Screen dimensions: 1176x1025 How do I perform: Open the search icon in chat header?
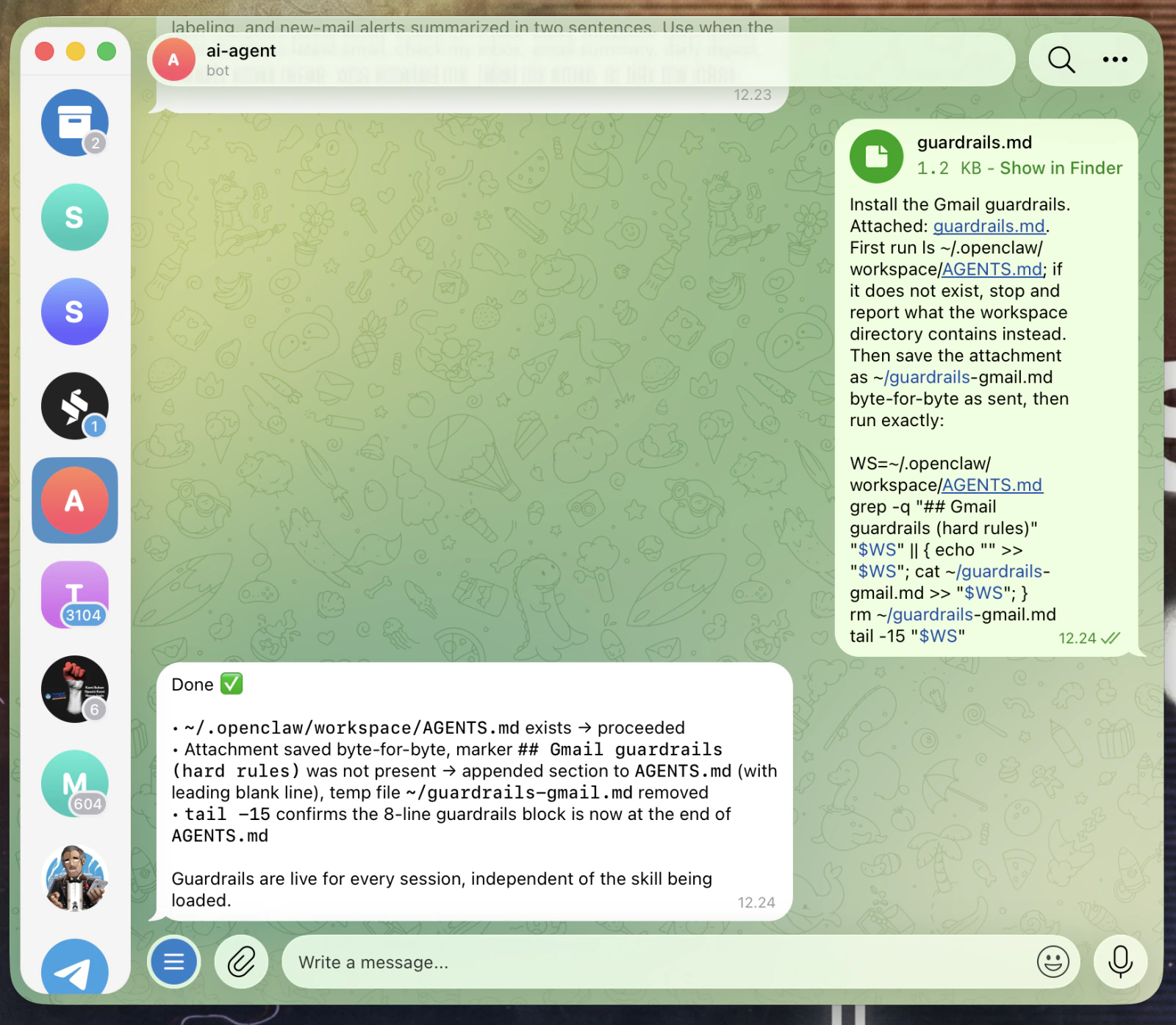click(x=1061, y=60)
